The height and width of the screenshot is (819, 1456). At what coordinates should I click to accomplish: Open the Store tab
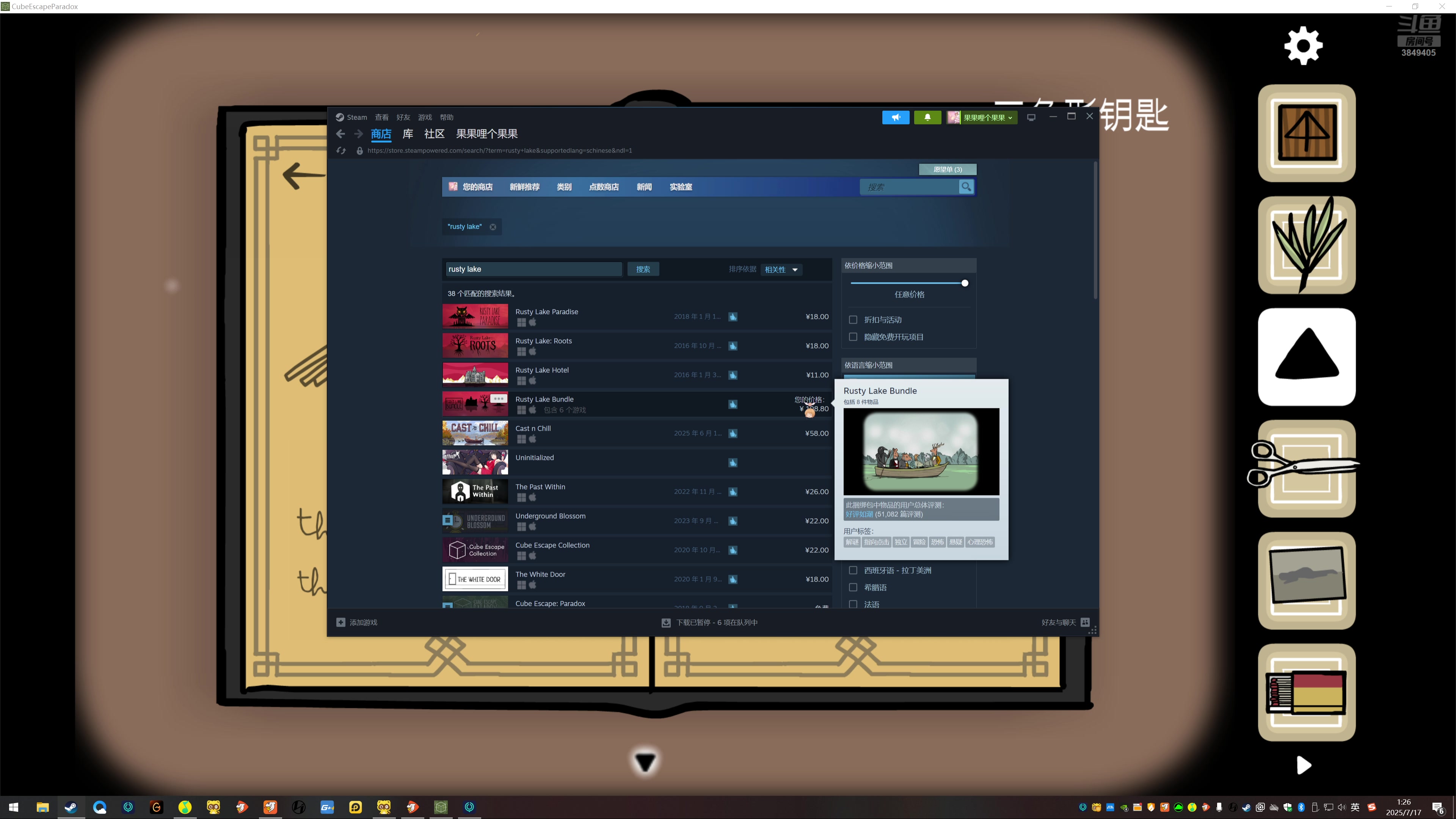[381, 134]
